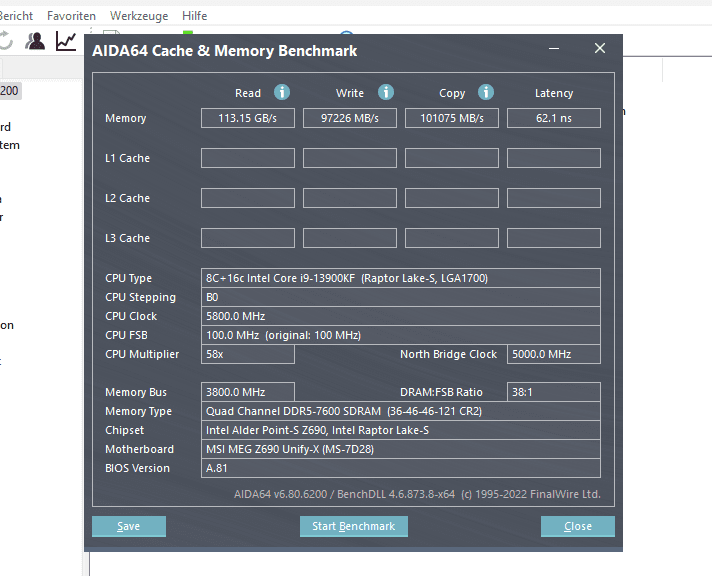This screenshot has height=576, width=712.
Task: Minimize the benchmark dialog
Action: click(x=554, y=48)
